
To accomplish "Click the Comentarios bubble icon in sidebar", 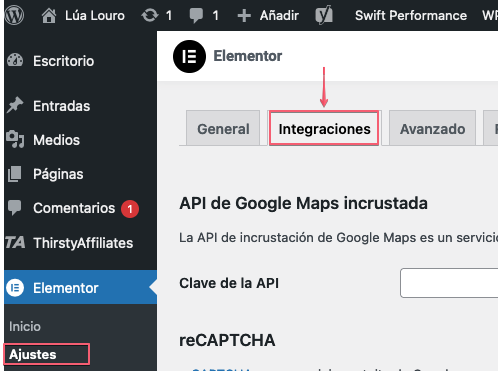I will (x=15, y=208).
